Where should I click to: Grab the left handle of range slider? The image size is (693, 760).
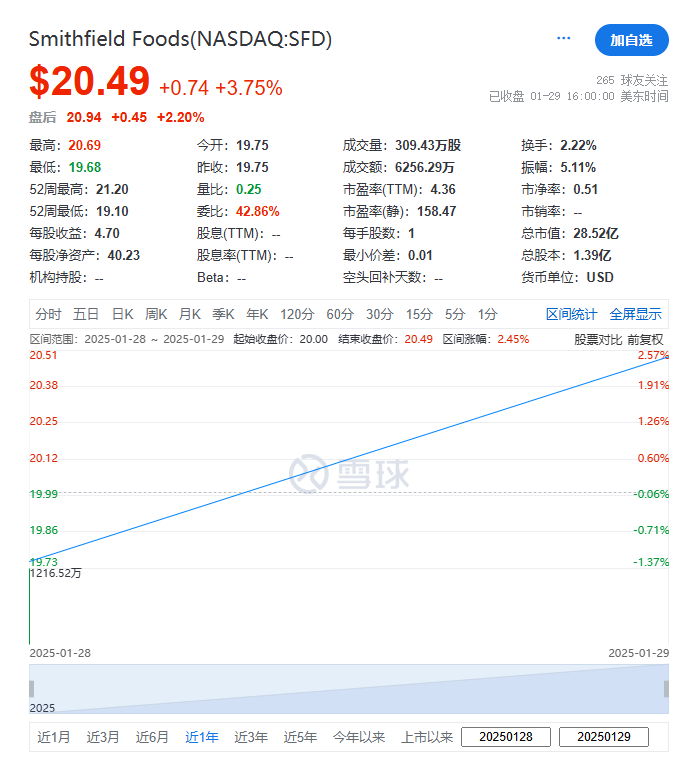point(32,689)
